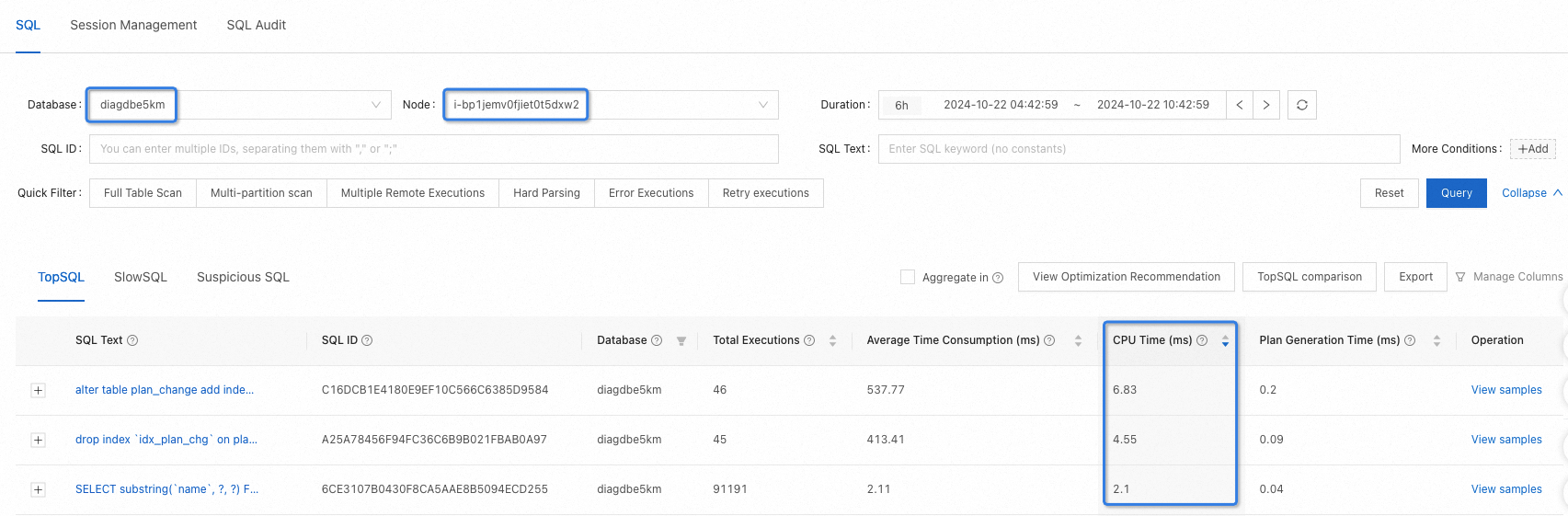
Task: Open View samples for SELECT substring row
Action: coord(1506,489)
